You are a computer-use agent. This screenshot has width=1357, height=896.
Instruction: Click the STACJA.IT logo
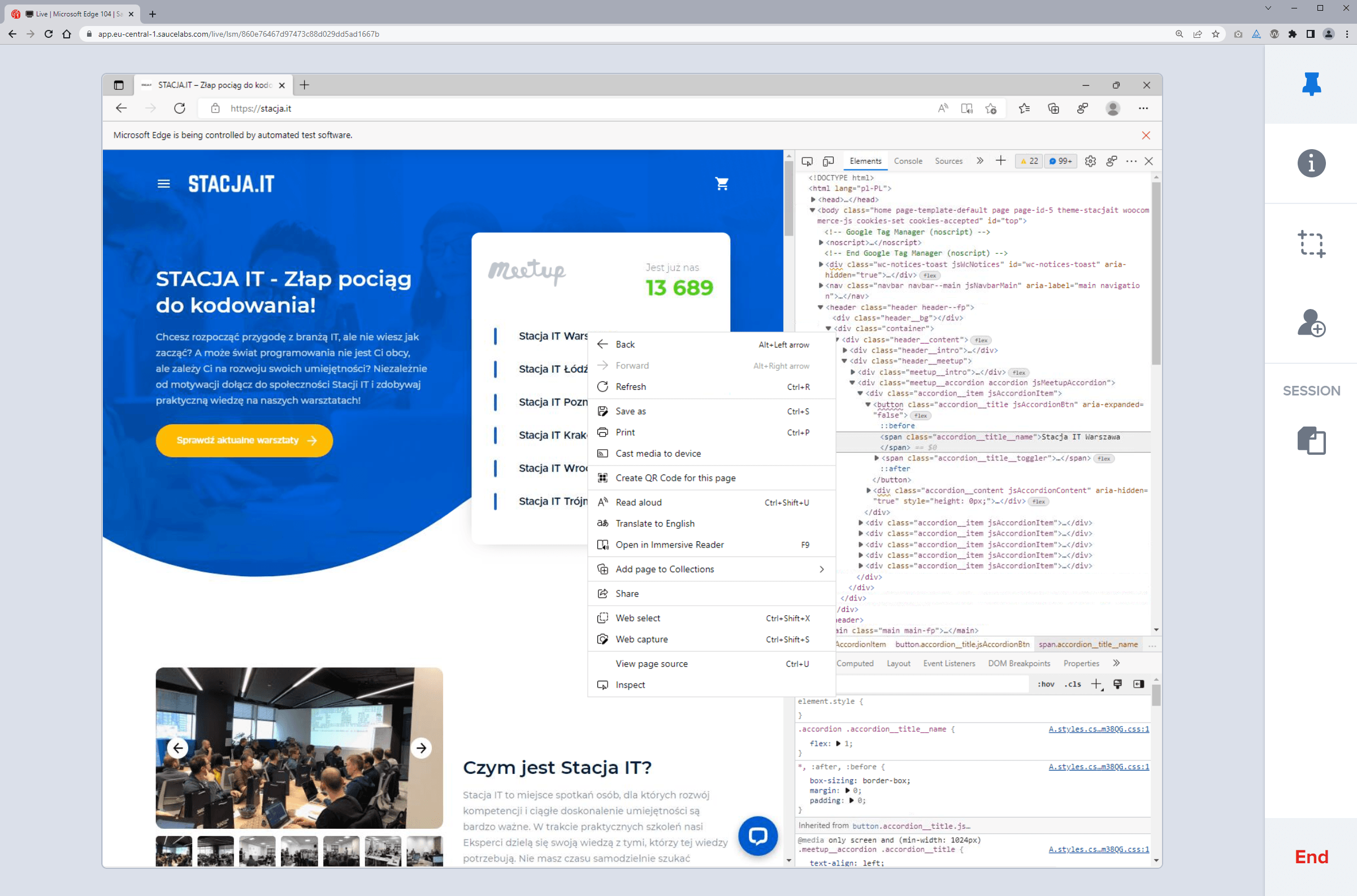pyautogui.click(x=231, y=184)
